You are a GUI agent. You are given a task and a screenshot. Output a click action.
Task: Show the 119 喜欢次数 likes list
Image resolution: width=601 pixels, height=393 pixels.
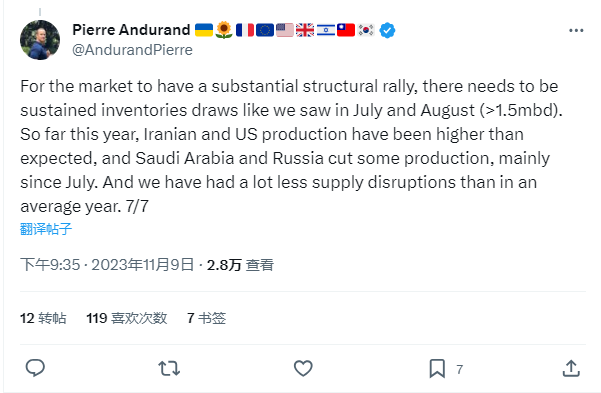tap(127, 318)
